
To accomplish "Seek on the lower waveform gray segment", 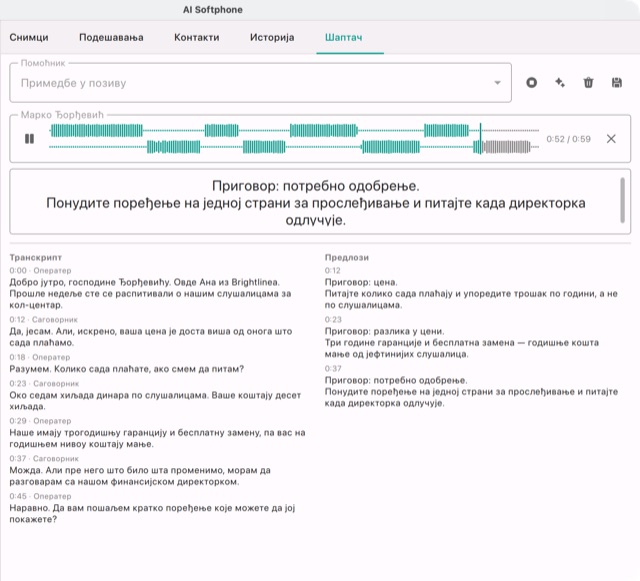I will tap(506, 147).
